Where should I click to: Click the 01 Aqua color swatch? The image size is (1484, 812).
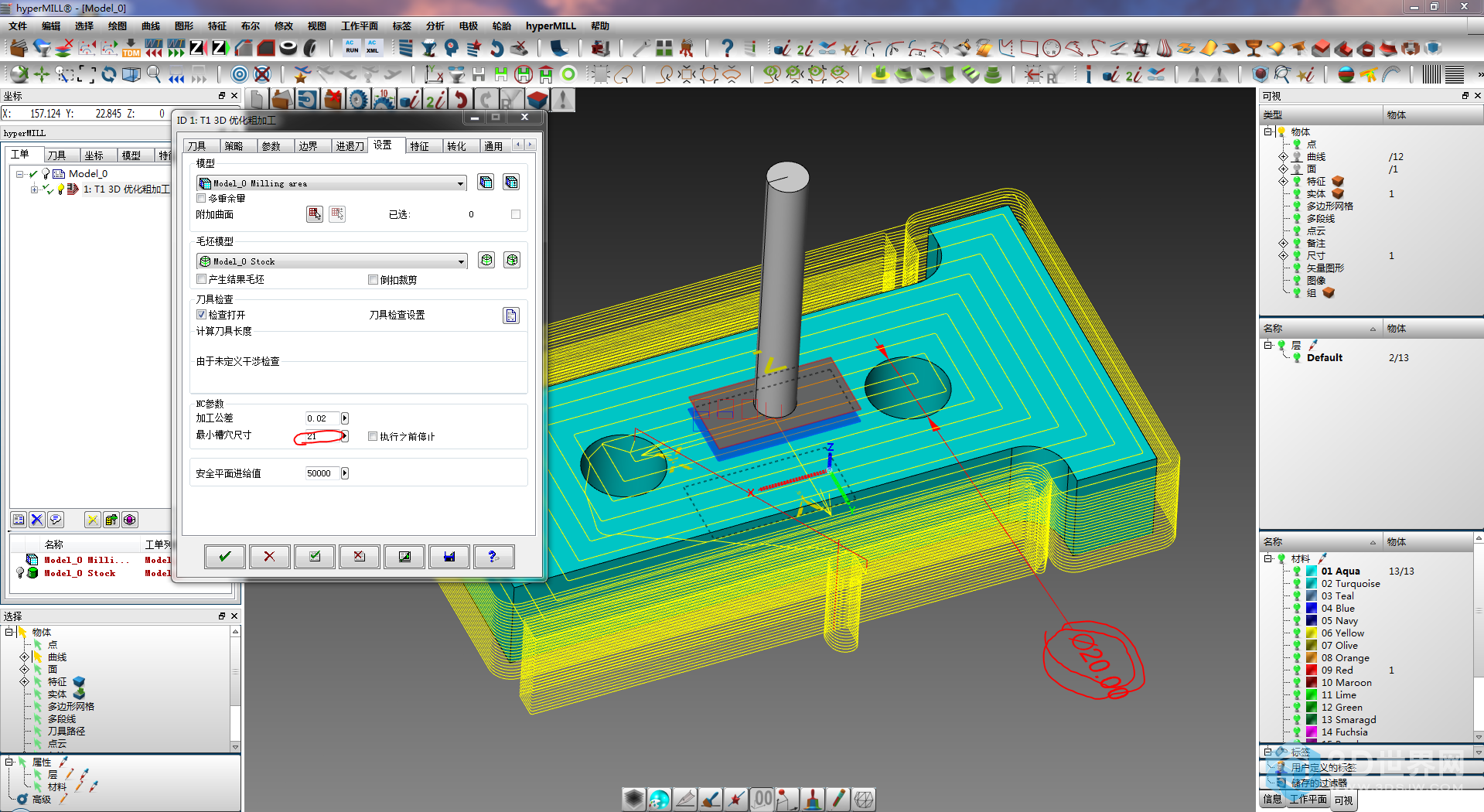point(1312,571)
